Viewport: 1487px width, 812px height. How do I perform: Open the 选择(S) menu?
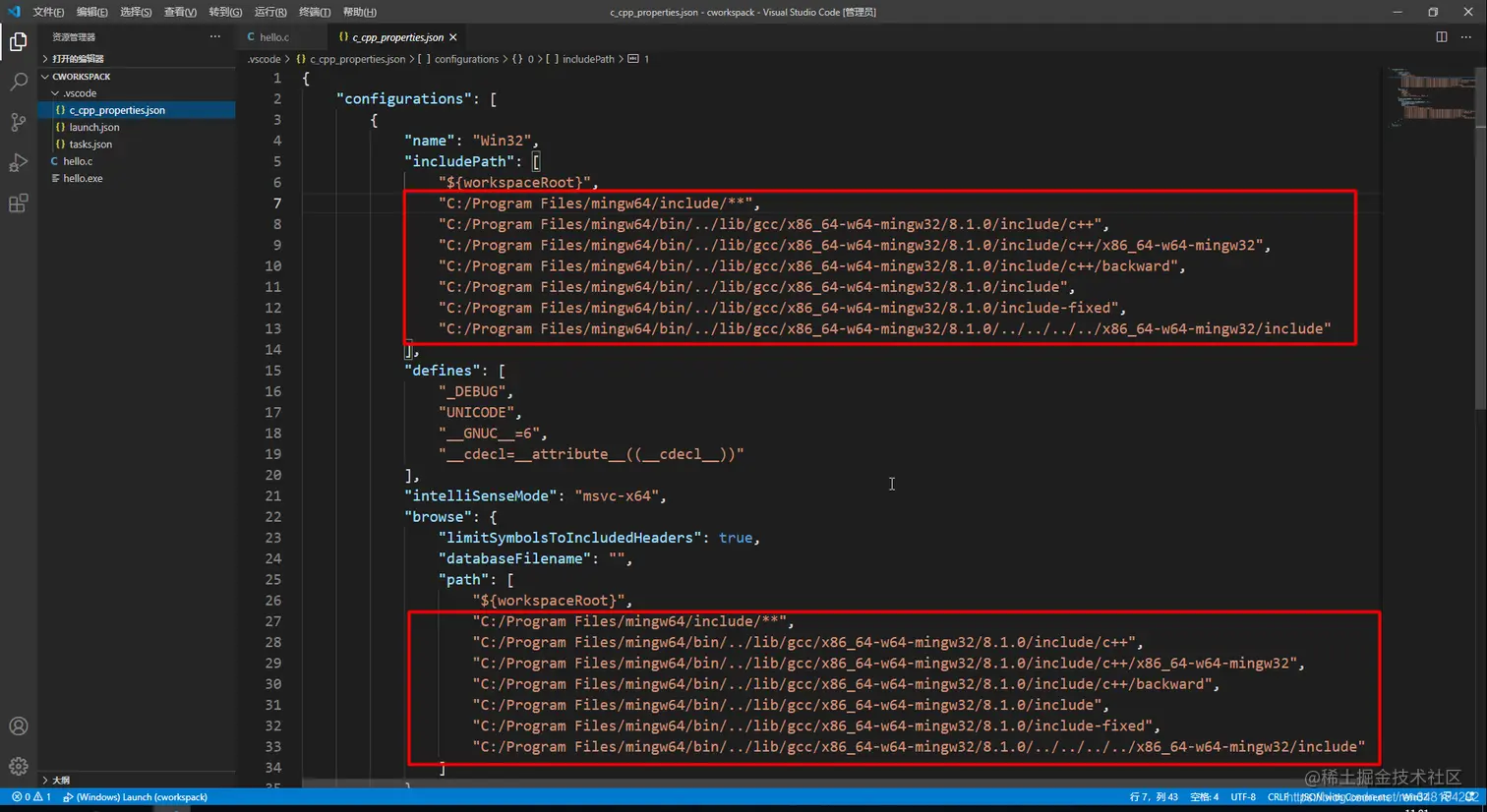click(x=136, y=12)
